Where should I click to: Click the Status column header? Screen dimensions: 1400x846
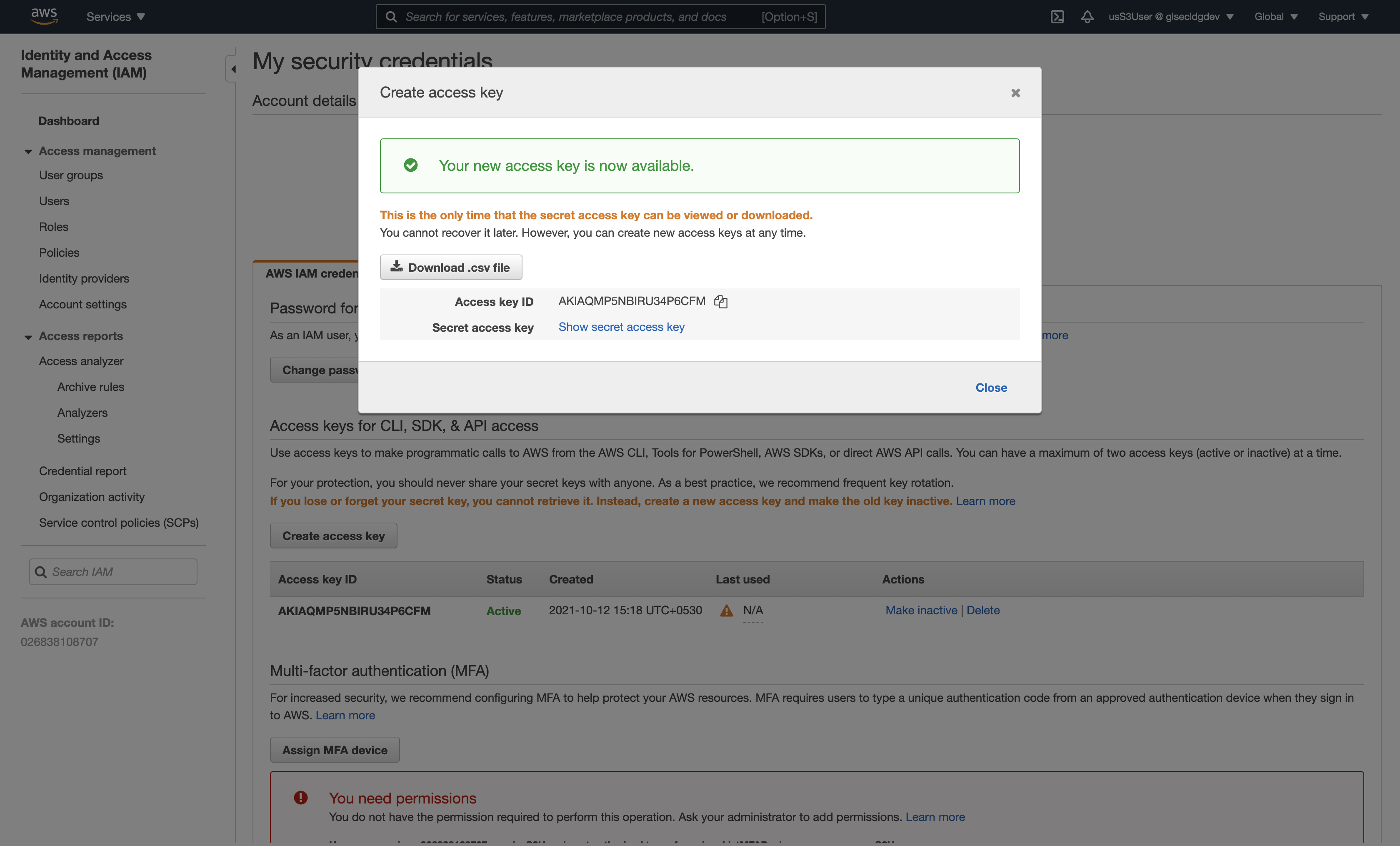tap(504, 580)
